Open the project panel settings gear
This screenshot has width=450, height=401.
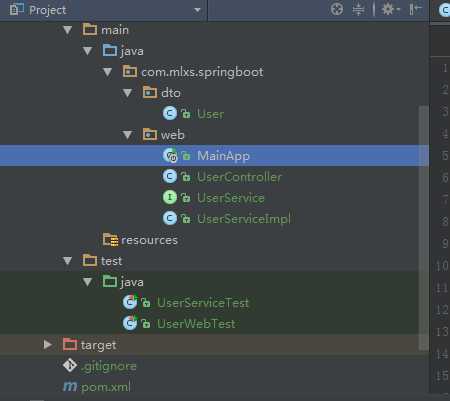390,9
